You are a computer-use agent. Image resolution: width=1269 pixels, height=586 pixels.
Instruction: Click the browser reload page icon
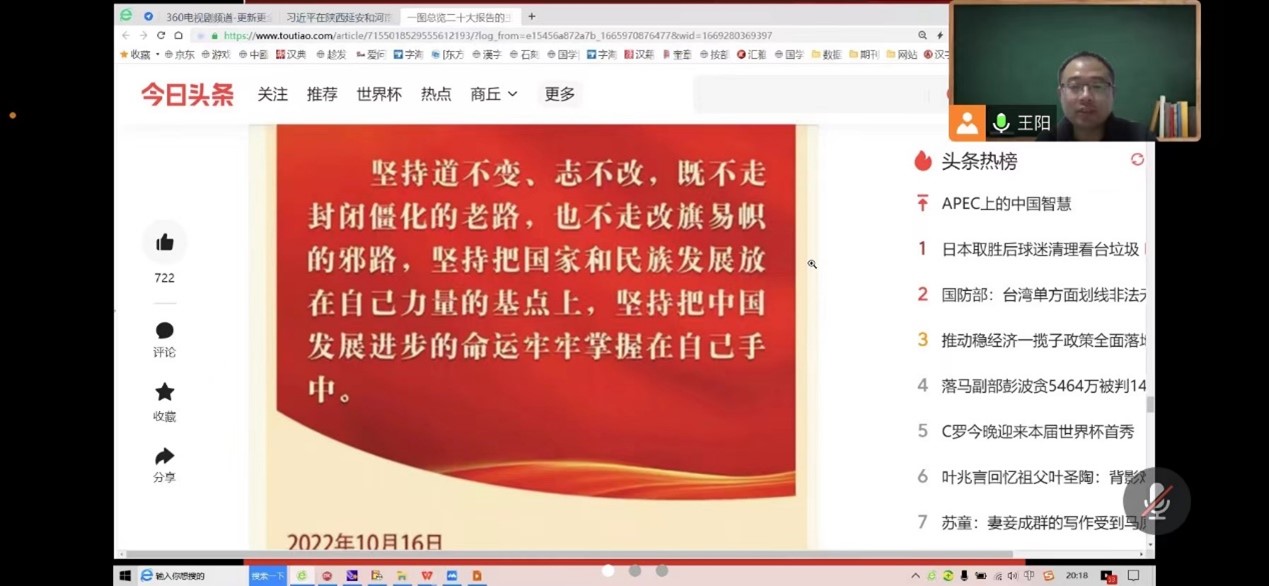161,35
